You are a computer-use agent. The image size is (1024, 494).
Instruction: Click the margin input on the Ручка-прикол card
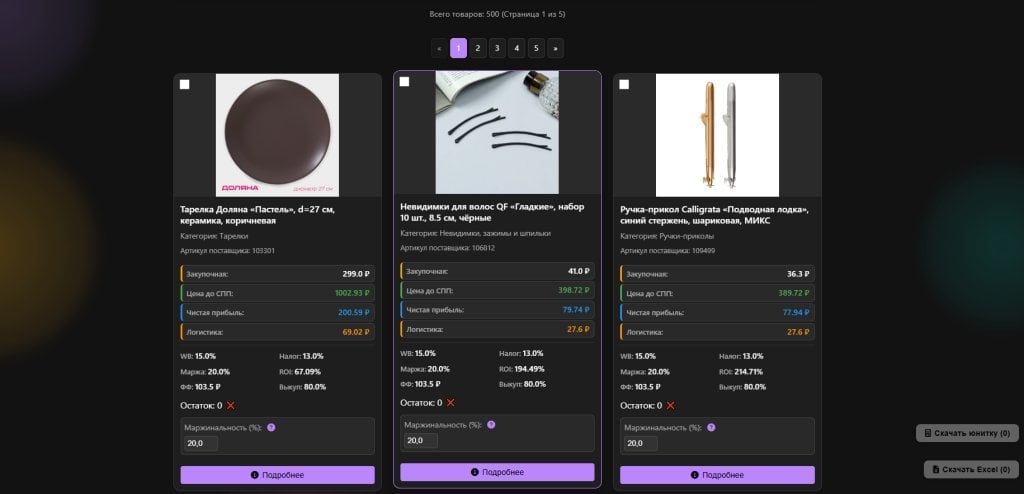pos(641,444)
